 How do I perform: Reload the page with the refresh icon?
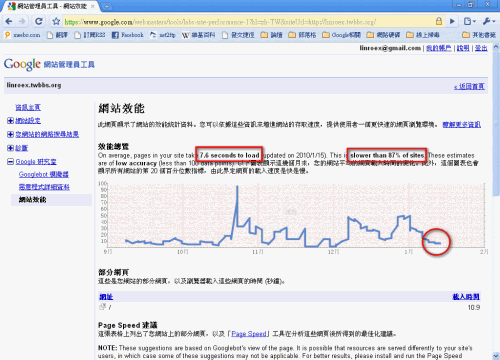[x=39, y=22]
